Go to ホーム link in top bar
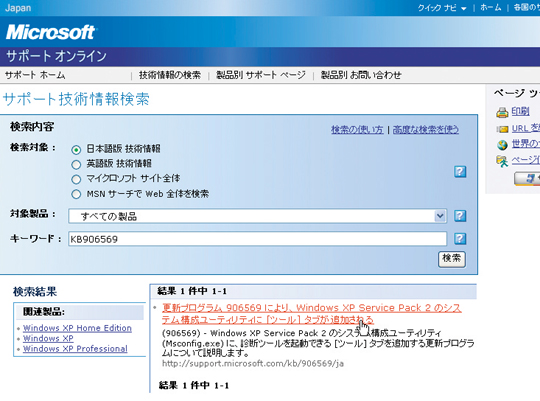The width and height of the screenshot is (540, 401). (491, 8)
